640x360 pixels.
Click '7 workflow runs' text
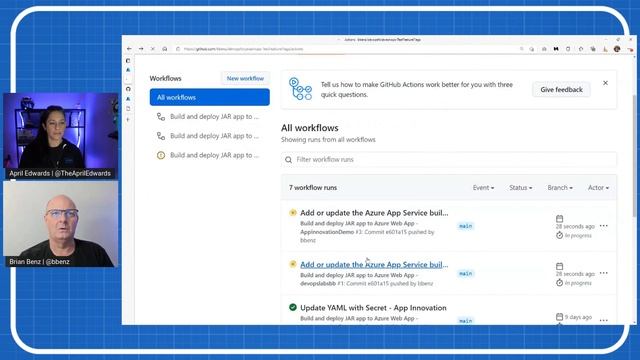tap(313, 188)
